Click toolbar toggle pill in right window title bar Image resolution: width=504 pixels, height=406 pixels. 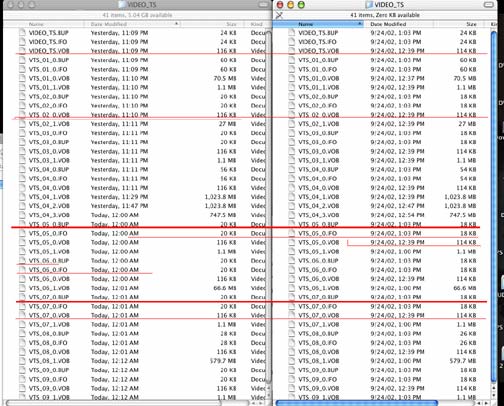point(489,5)
